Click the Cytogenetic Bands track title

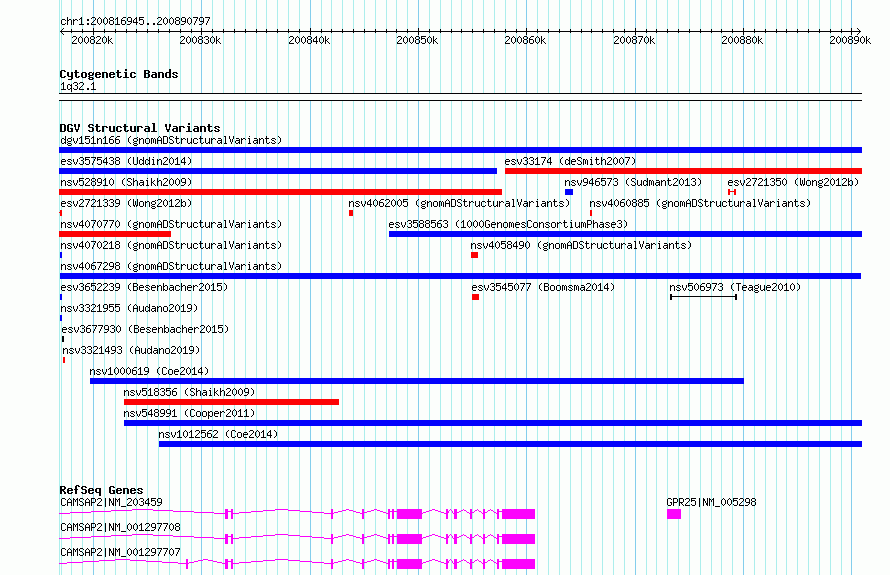[x=119, y=74]
